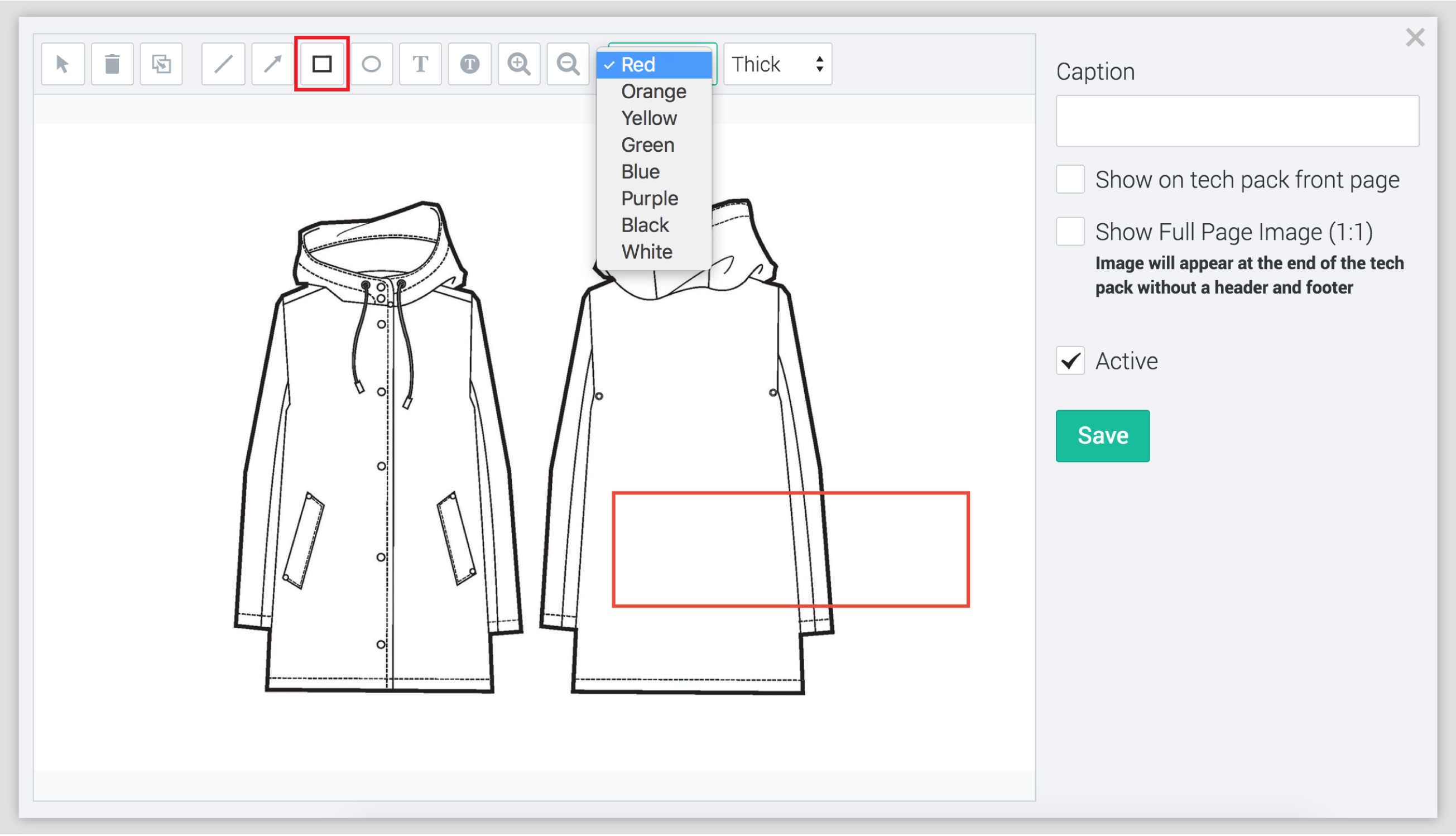
Task: Close the image editor dialog
Action: (1415, 38)
